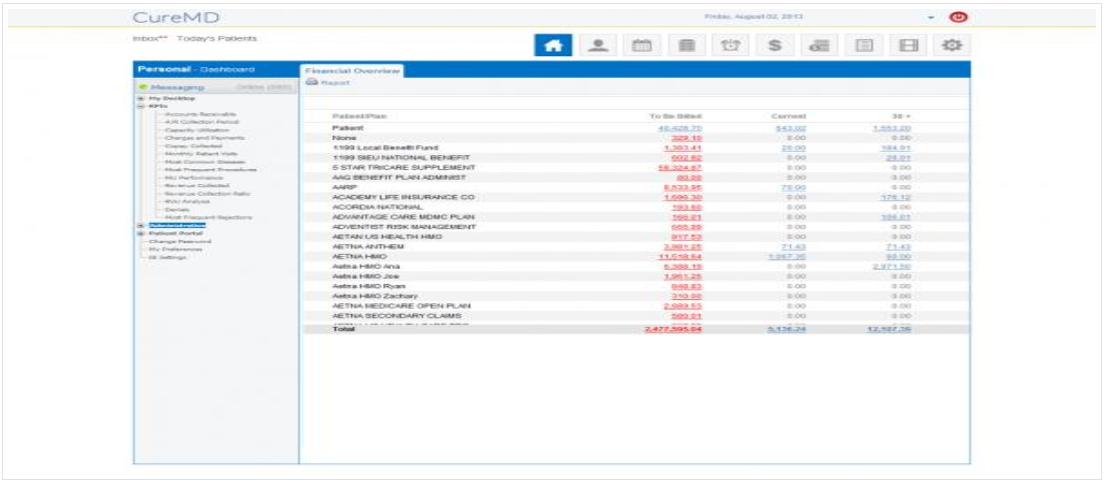
Task: Open Current amount 643.02 for Patient row
Action: (x=791, y=128)
